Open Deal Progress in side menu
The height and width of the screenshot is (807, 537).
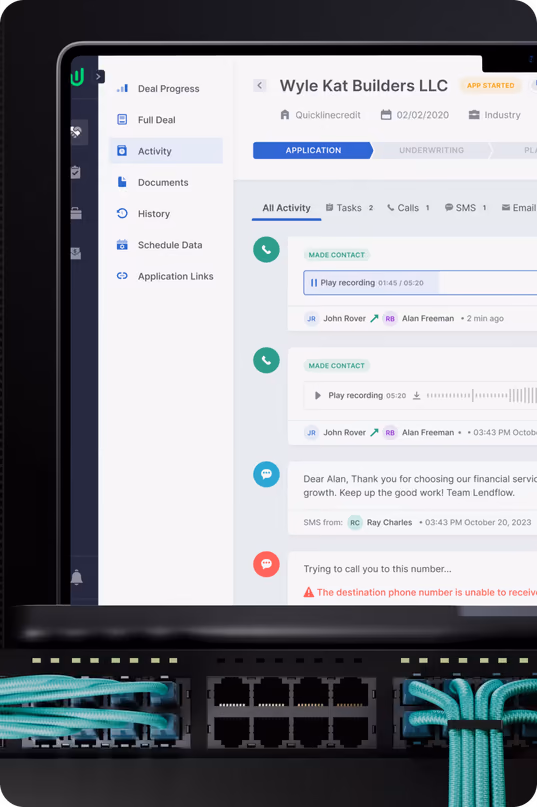[x=166, y=89]
